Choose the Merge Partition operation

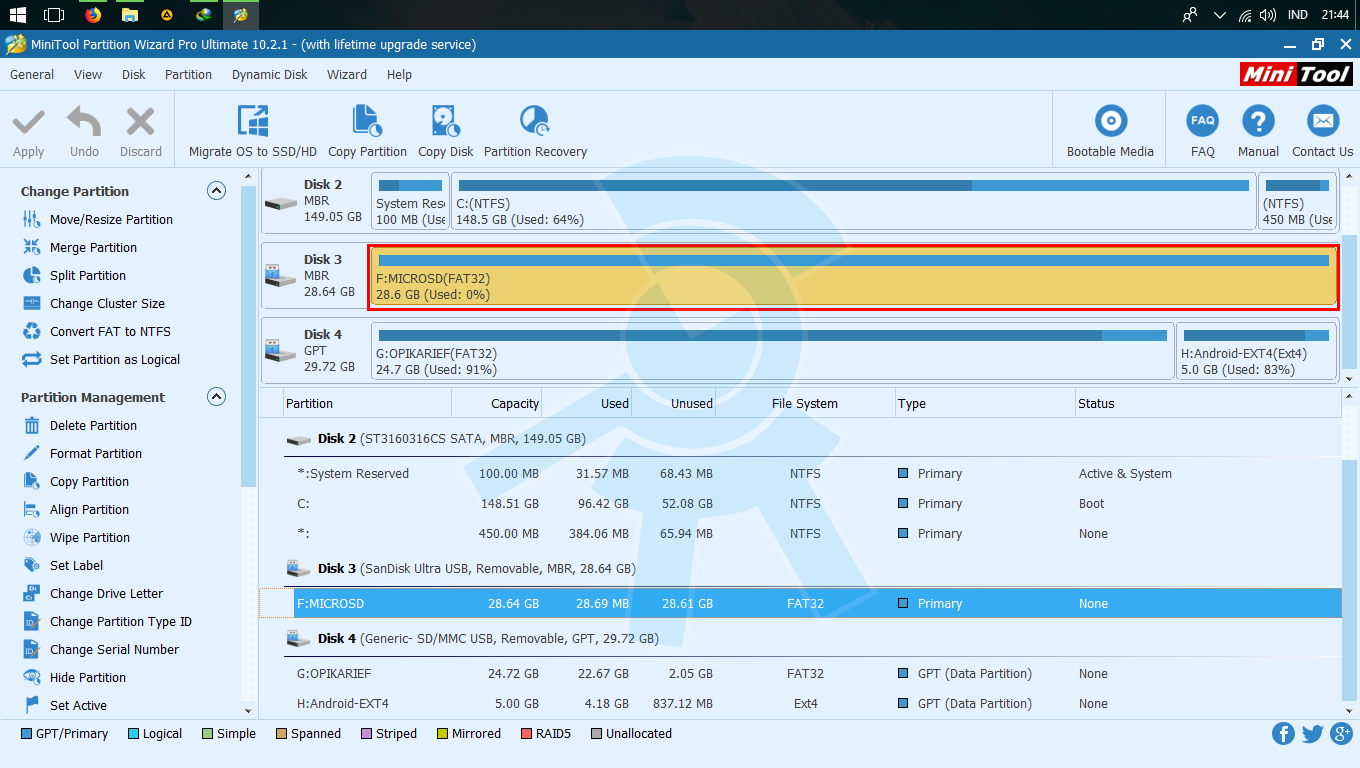point(93,247)
